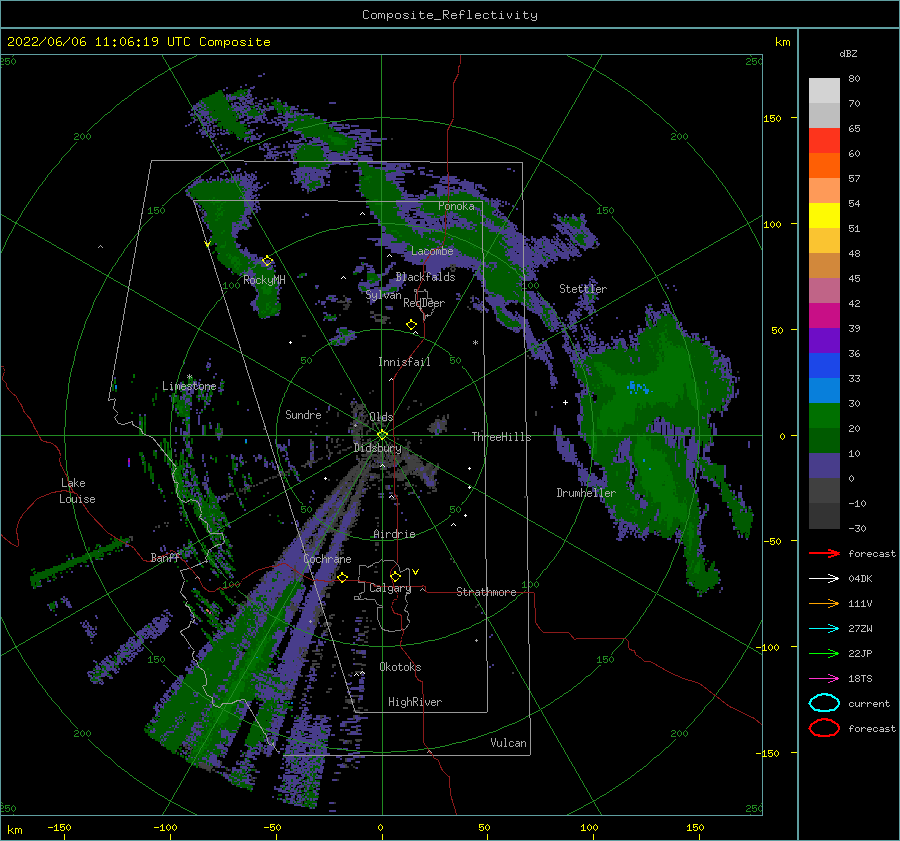Click the Vulcan label

click(508, 743)
